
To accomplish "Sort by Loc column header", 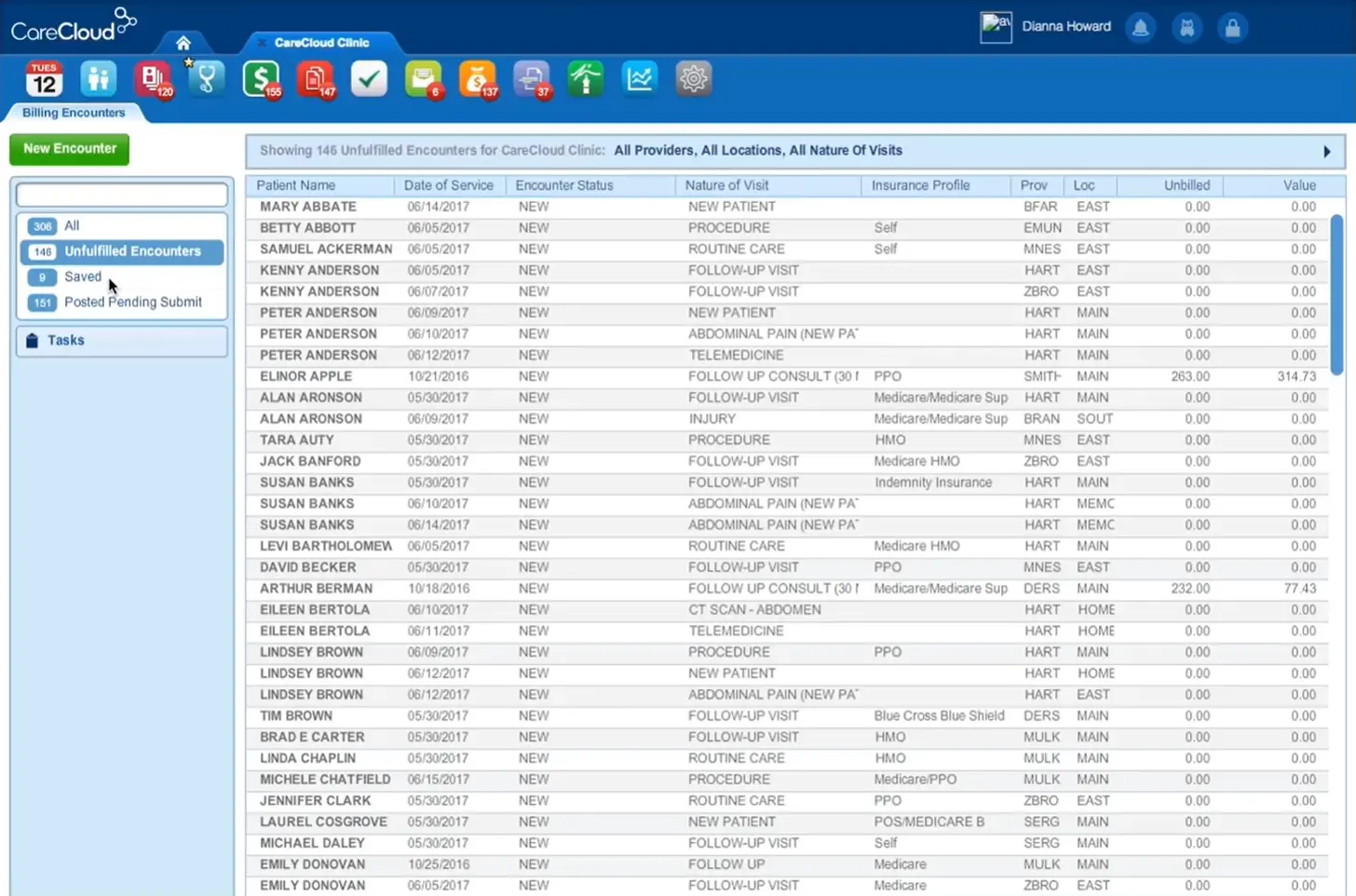I will [1091, 185].
